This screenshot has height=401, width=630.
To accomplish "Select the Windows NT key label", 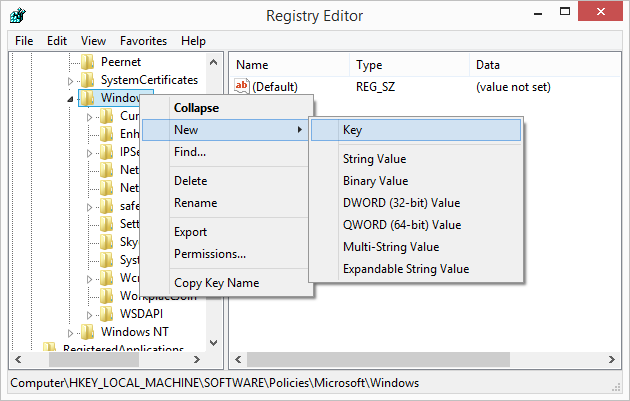I will (135, 332).
